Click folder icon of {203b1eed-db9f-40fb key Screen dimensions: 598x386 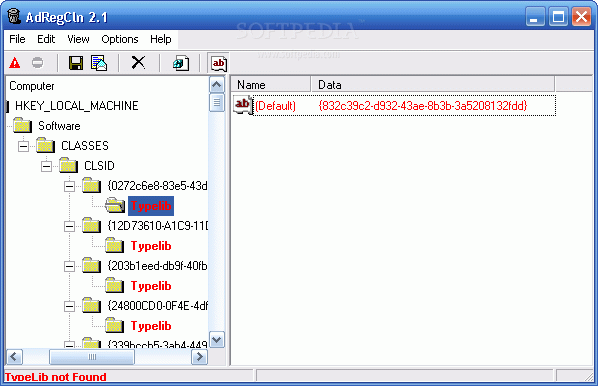[x=91, y=265]
